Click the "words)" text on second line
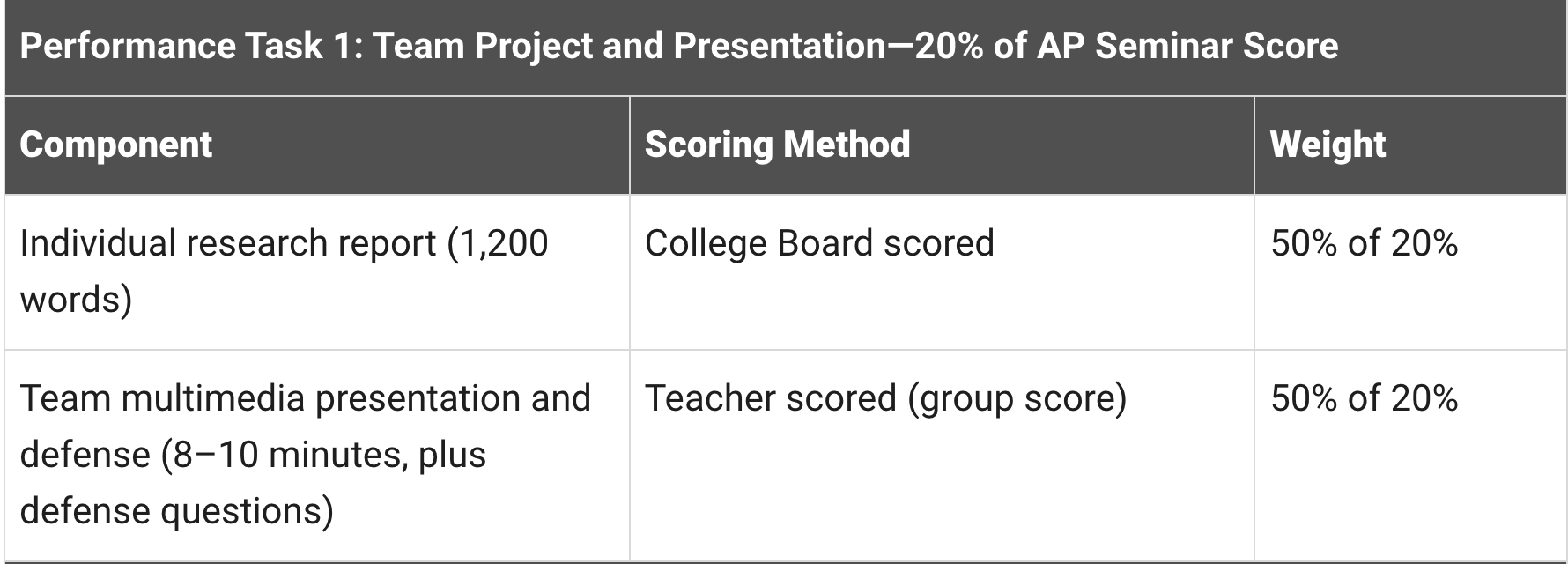The width and height of the screenshot is (1568, 564). (76, 300)
